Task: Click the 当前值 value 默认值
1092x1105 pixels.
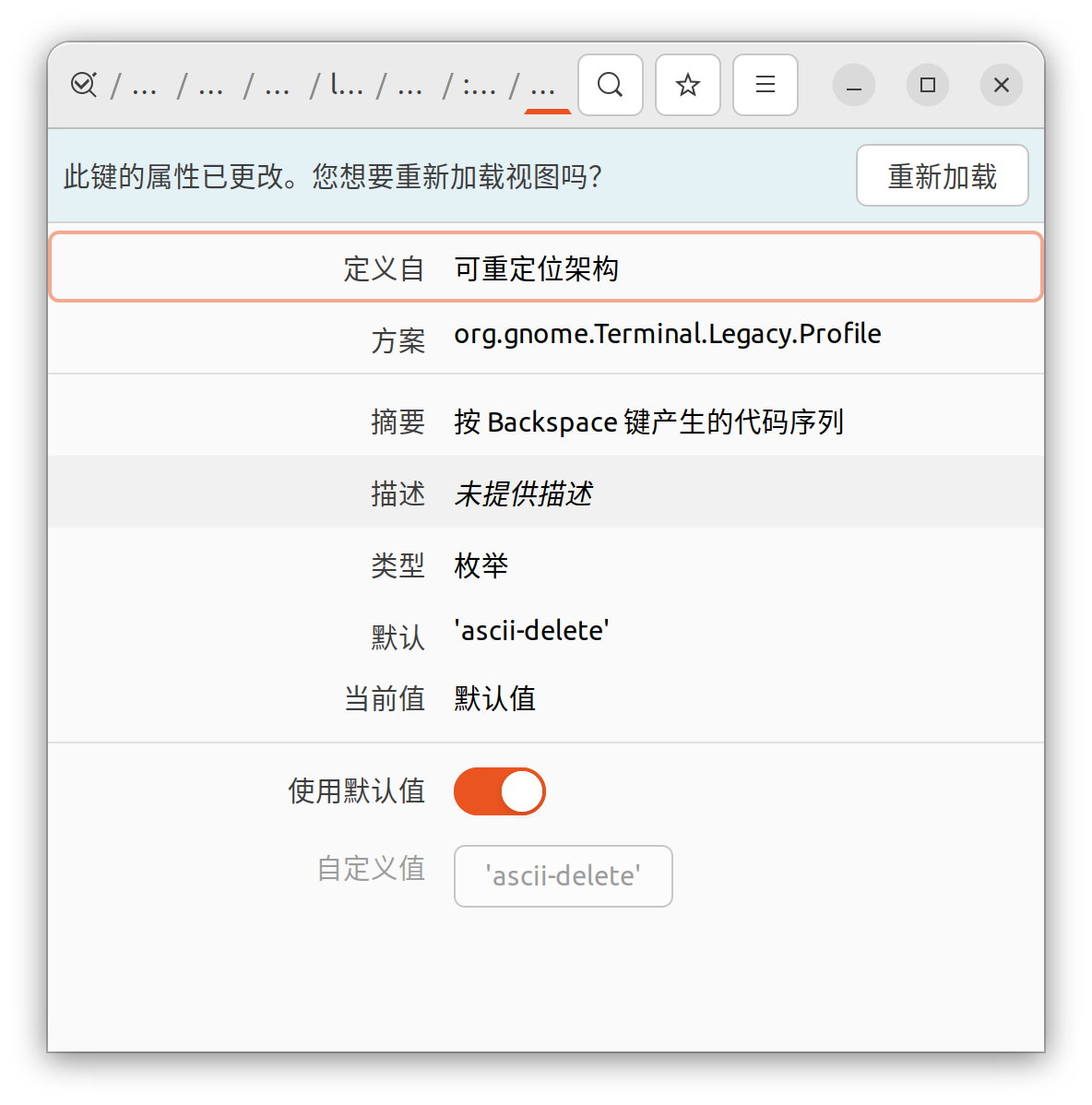Action: [494, 699]
